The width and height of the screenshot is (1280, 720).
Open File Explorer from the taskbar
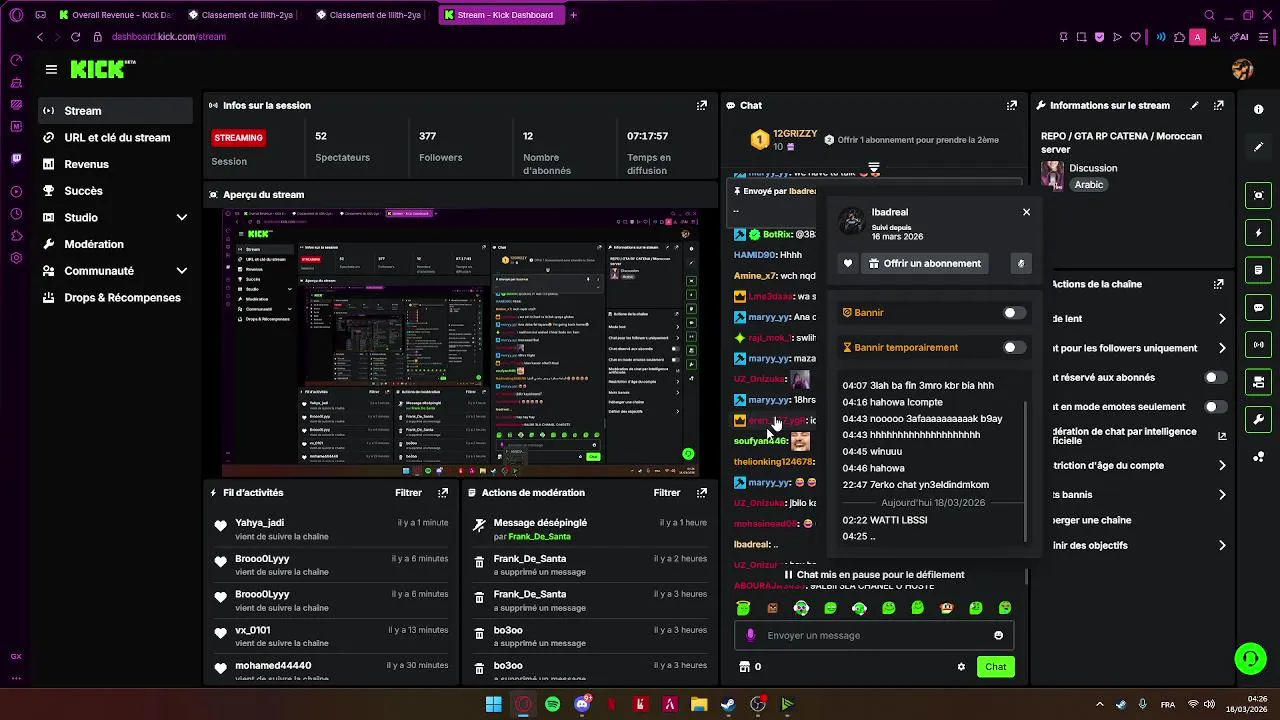click(699, 704)
